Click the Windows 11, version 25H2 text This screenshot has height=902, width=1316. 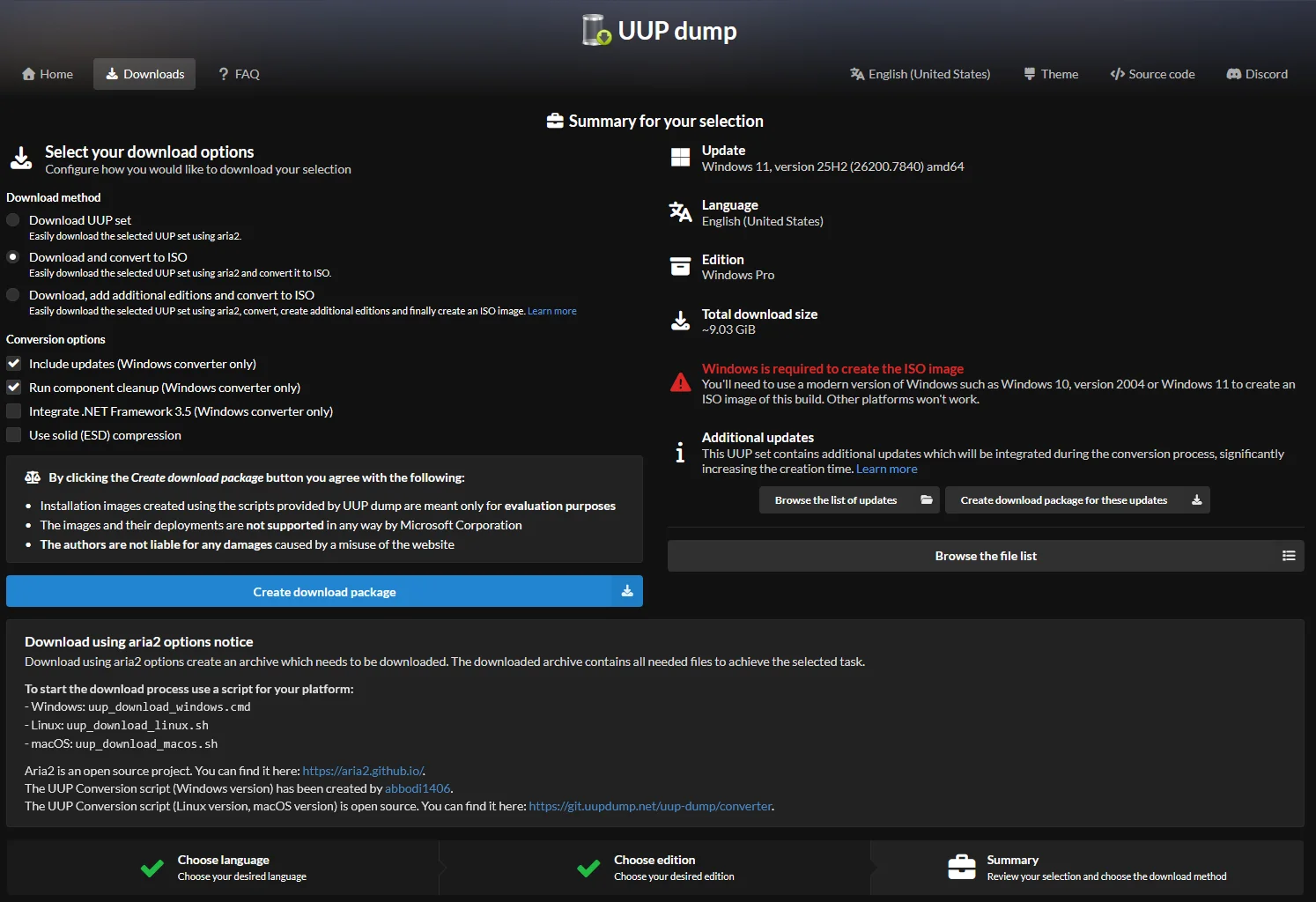pos(832,166)
